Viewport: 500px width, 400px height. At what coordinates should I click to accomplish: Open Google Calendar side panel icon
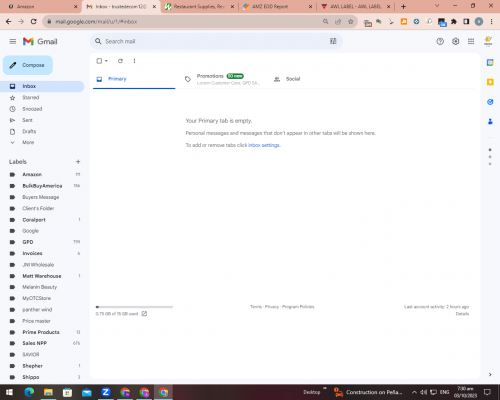pyautogui.click(x=490, y=63)
